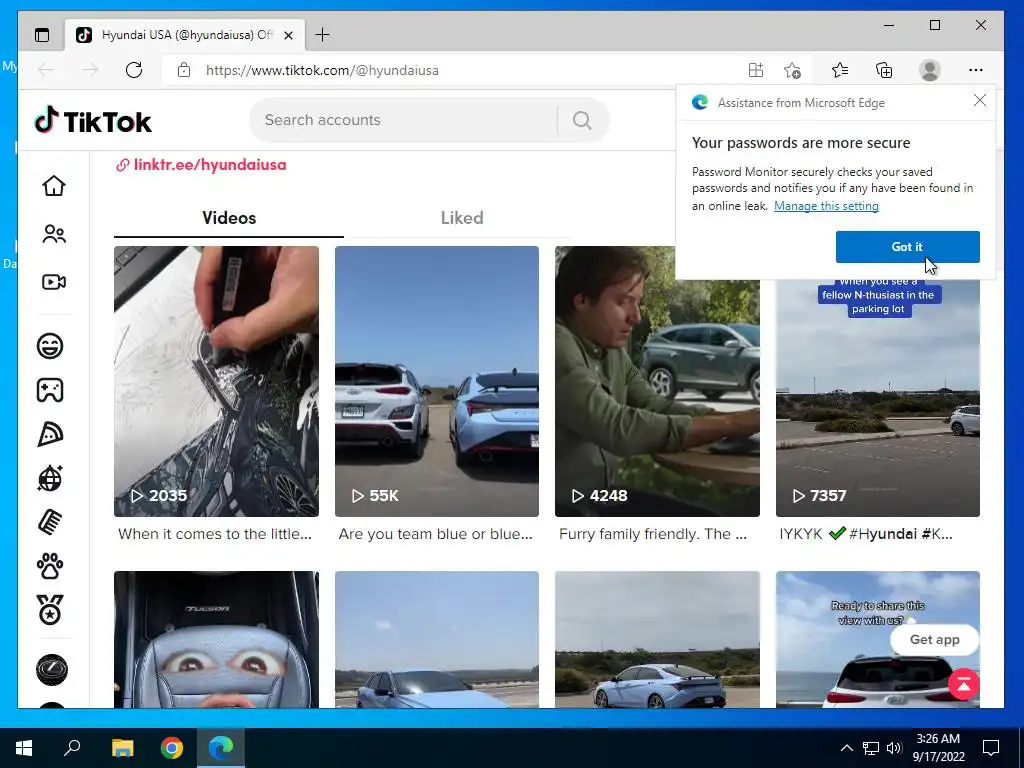The height and width of the screenshot is (768, 1024).
Task: Open the Tucson seat with eyes thumbnail
Action: click(x=216, y=639)
